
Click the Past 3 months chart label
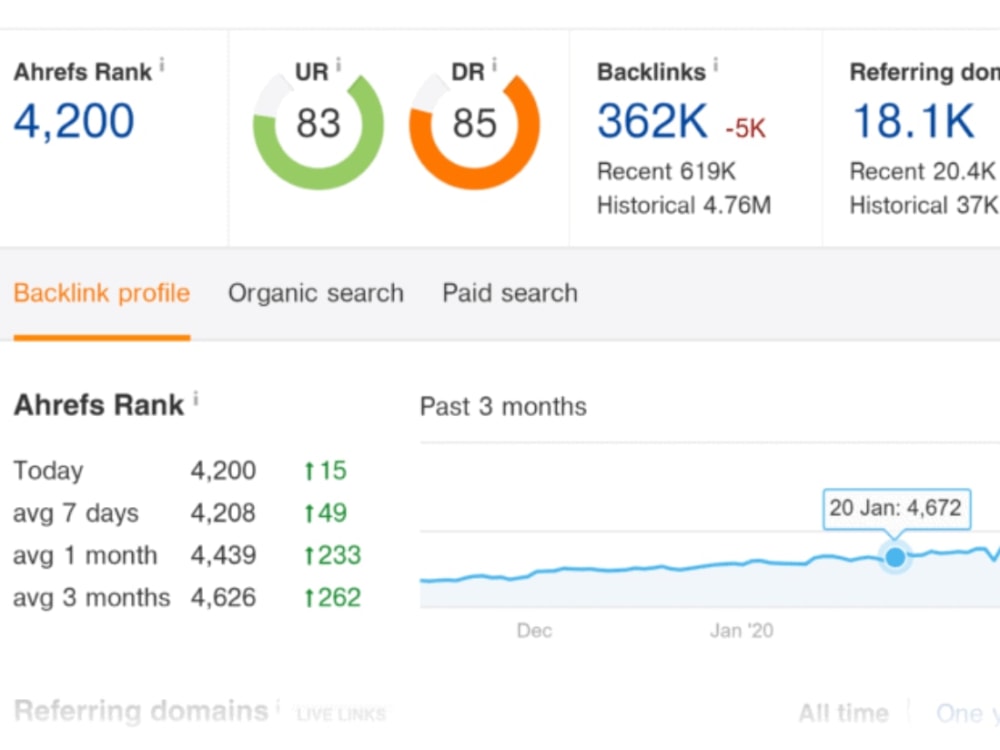pos(503,406)
